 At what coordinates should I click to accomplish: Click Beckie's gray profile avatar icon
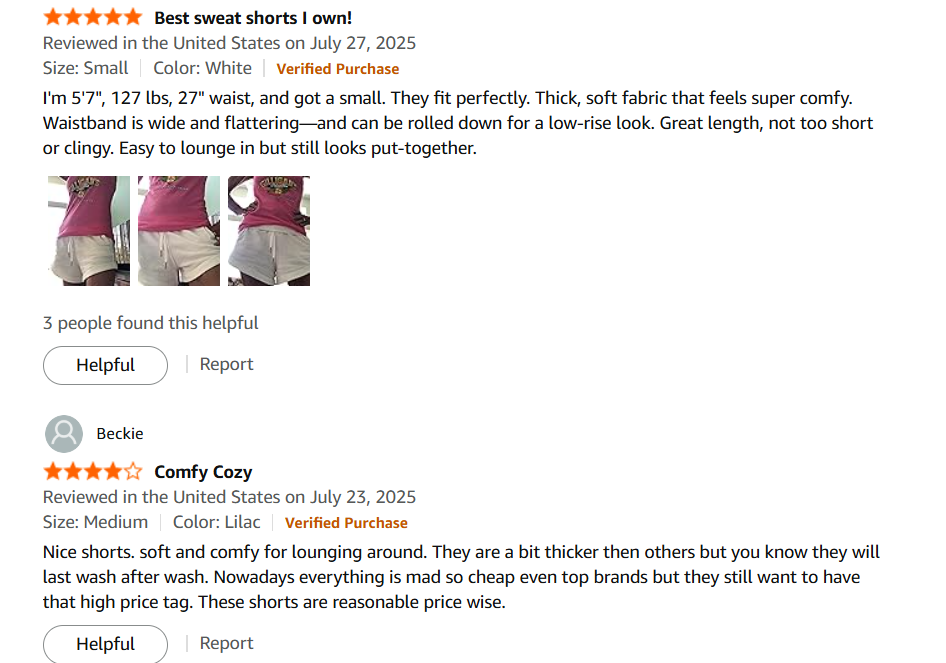point(64,434)
